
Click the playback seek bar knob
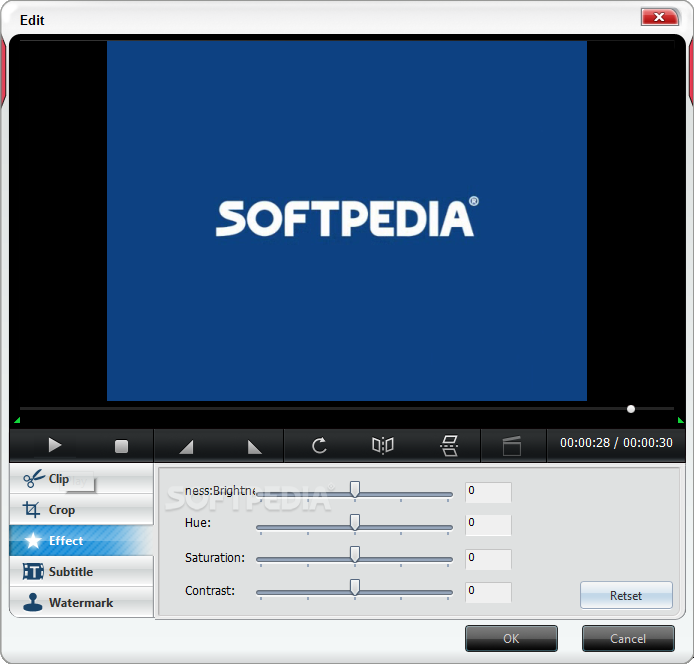tap(631, 409)
